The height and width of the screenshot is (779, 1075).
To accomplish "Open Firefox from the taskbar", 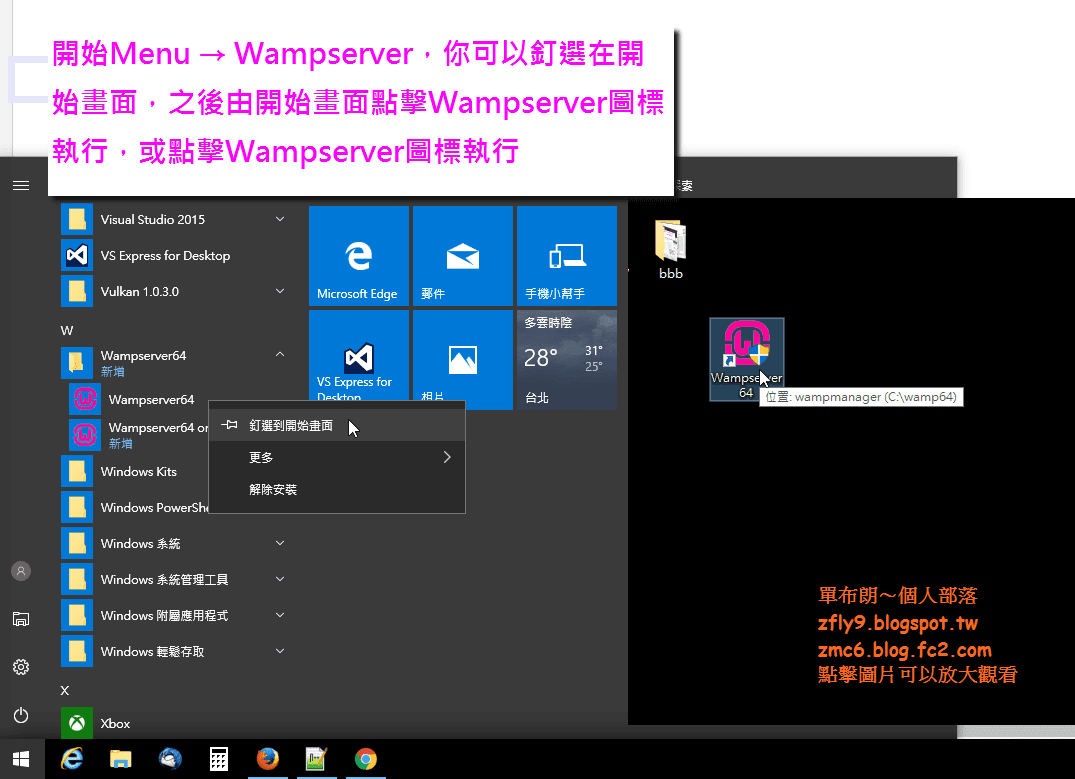I will 268,759.
